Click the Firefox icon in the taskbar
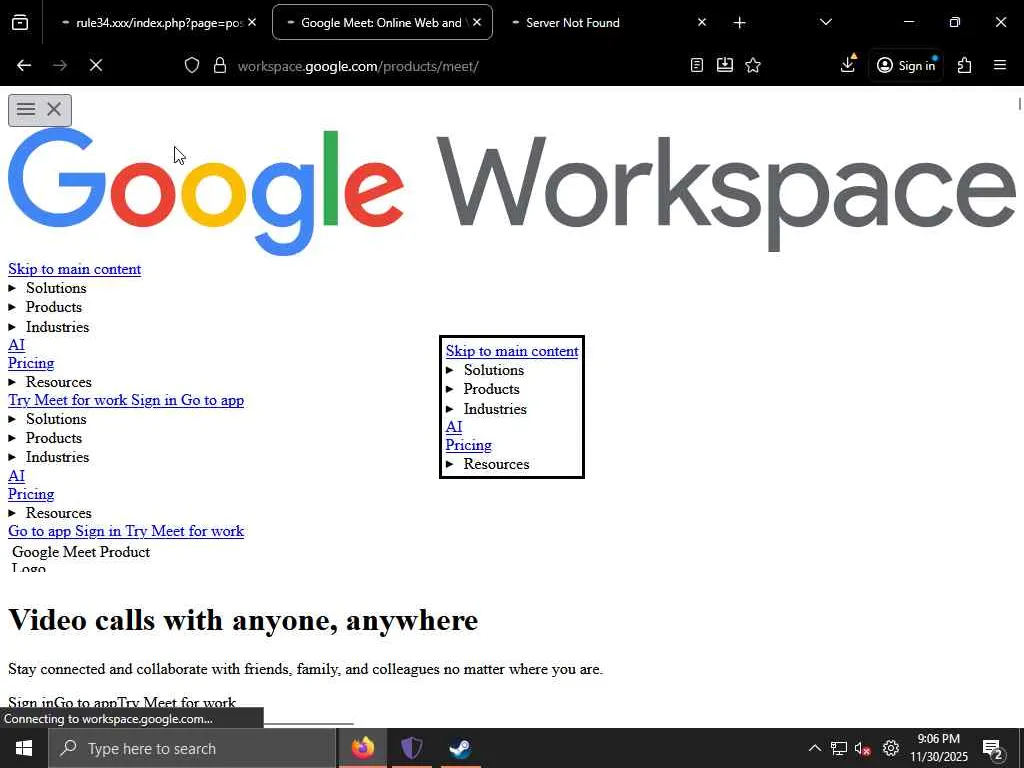The image size is (1024, 768). click(362, 748)
